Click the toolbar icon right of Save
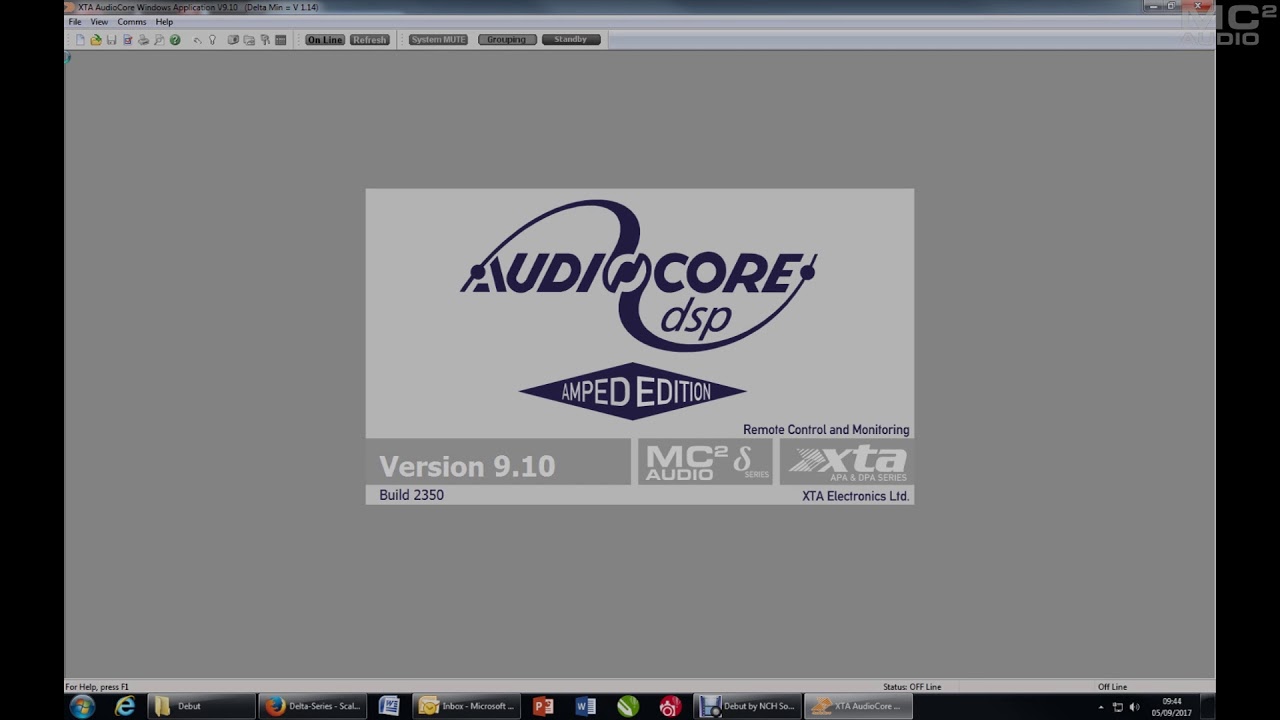The height and width of the screenshot is (720, 1280). (x=127, y=40)
